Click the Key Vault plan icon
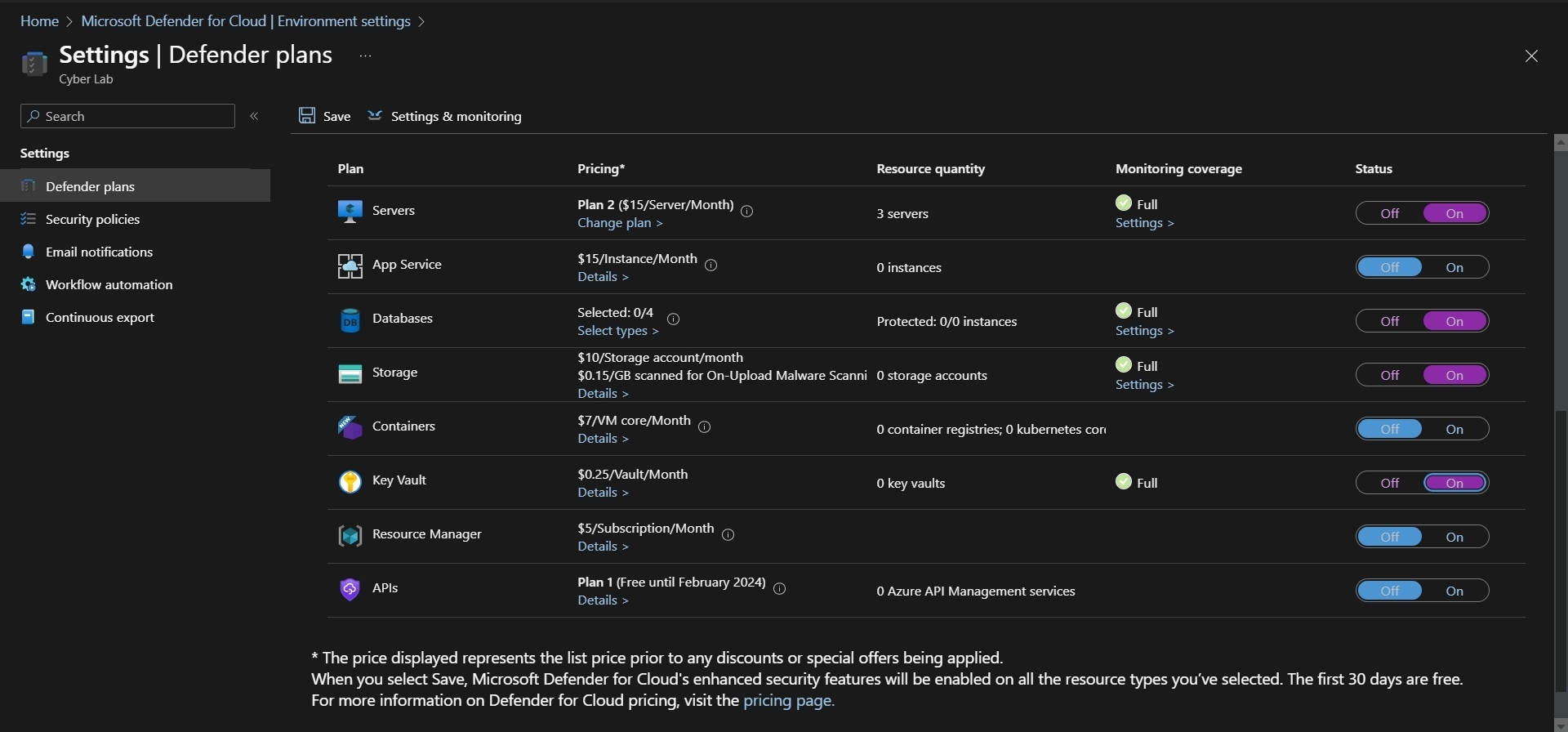Screen dimensions: 1568x732 (x=350, y=482)
